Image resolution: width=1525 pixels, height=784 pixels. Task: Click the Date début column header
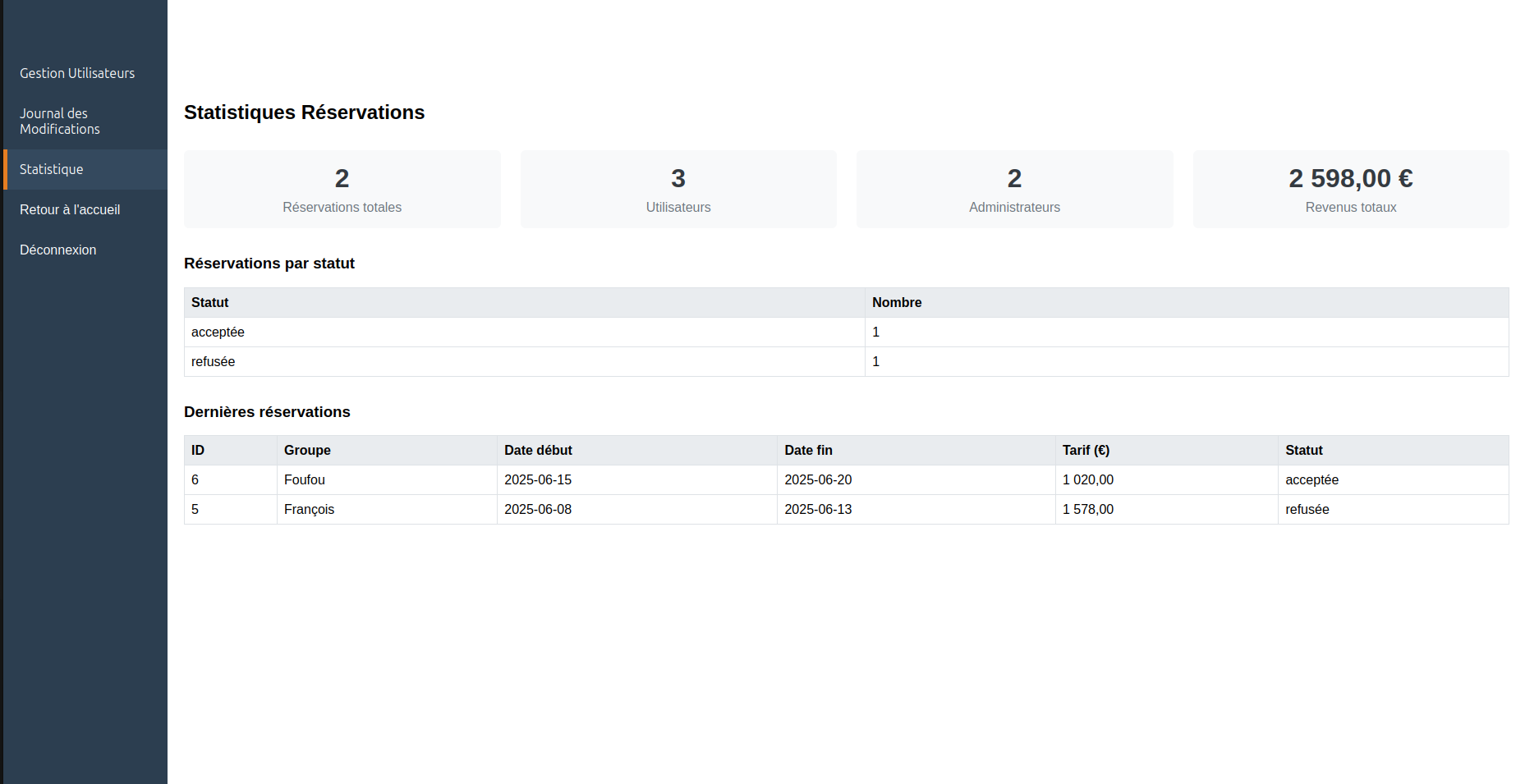tap(538, 450)
